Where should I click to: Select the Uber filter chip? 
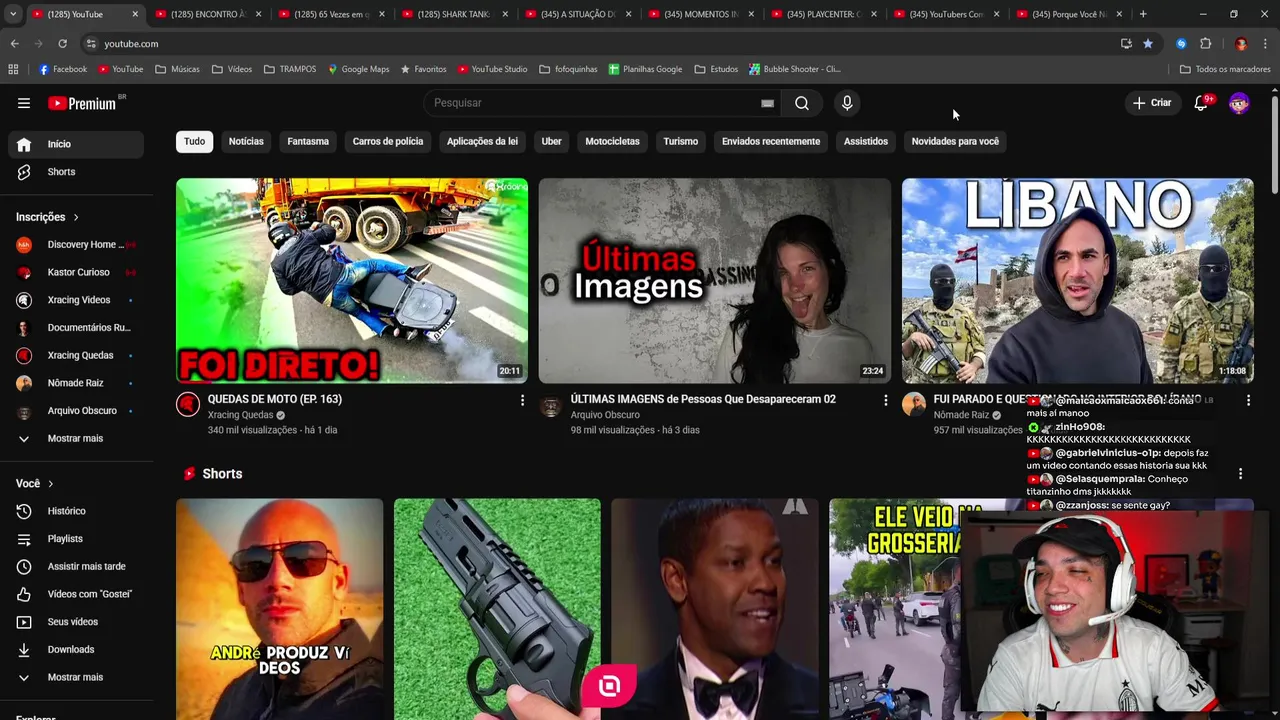551,141
